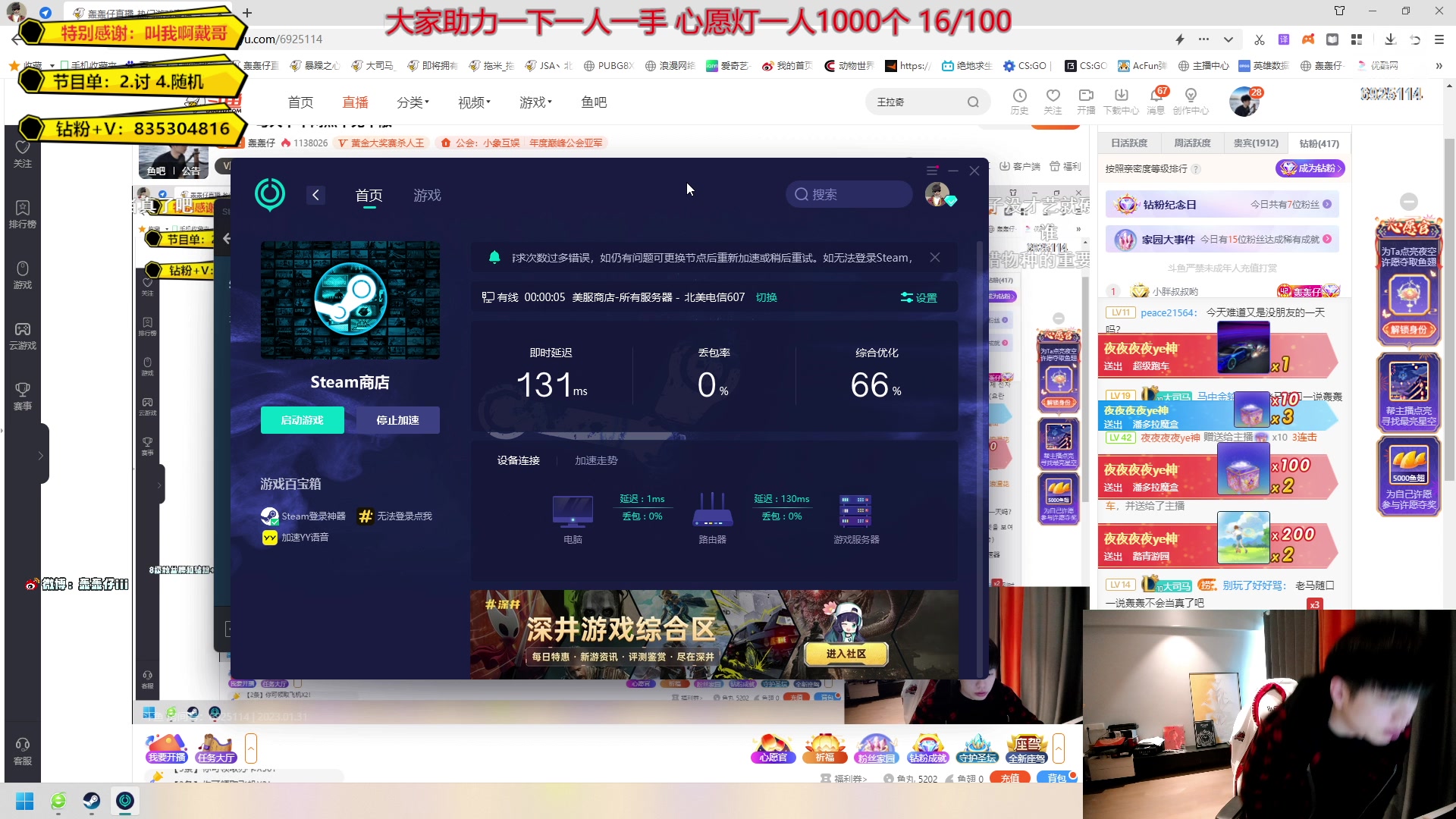Screen dimensions: 1456x819
Task: Click the 电脑 device icon
Action: [x=573, y=512]
